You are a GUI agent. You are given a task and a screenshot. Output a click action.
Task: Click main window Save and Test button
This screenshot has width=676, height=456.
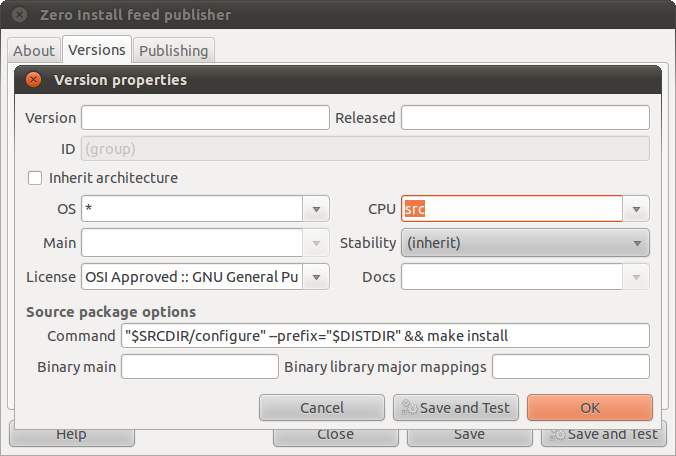point(604,437)
